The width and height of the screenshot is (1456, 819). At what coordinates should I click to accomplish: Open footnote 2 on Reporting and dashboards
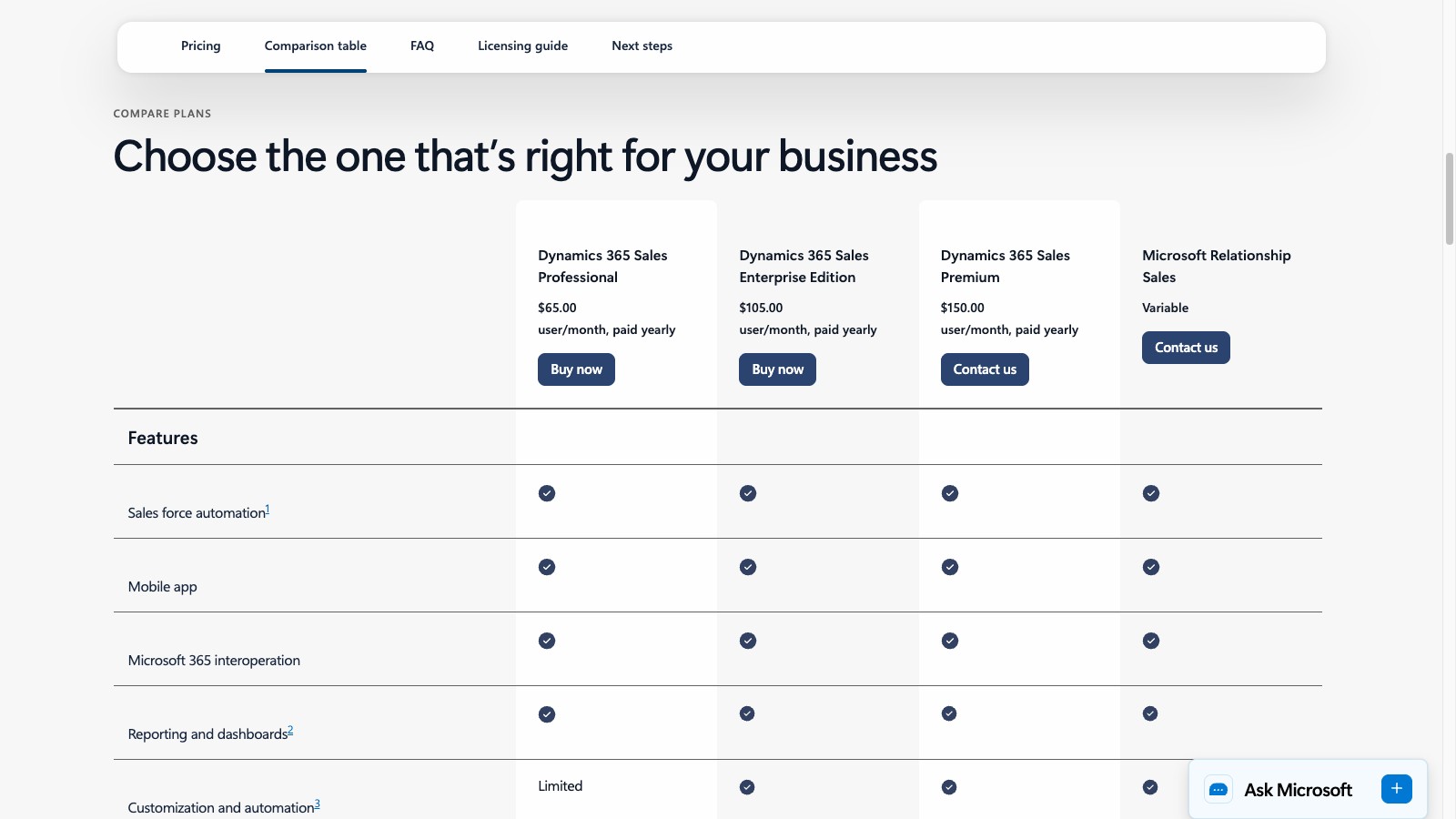pyautogui.click(x=290, y=731)
